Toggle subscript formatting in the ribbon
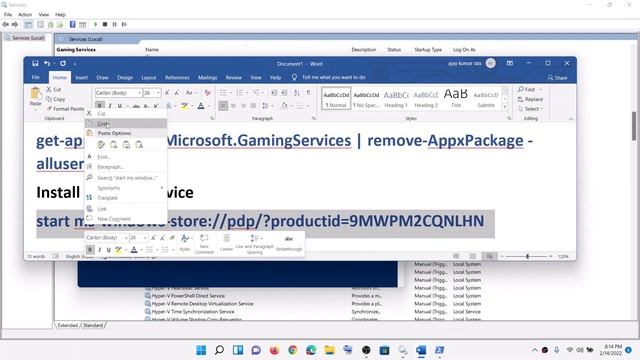 click(x=146, y=106)
